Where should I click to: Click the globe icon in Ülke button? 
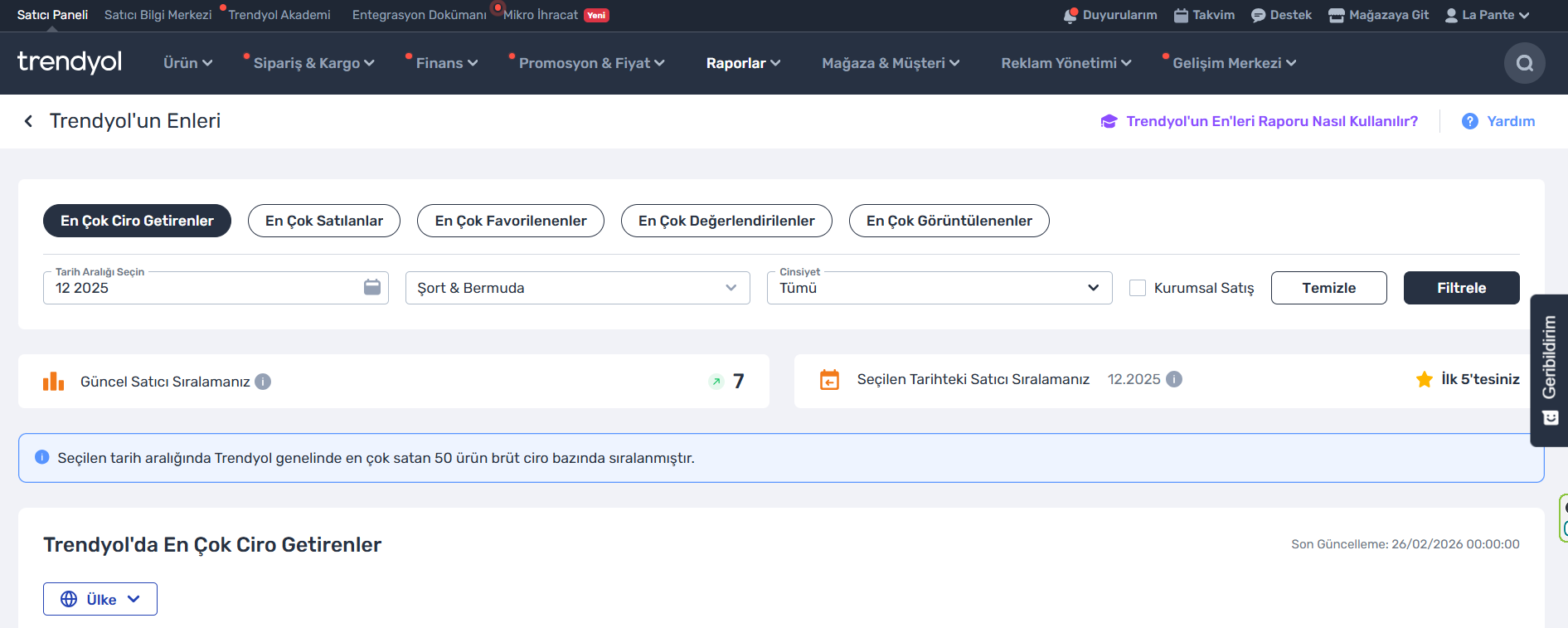coord(69,599)
